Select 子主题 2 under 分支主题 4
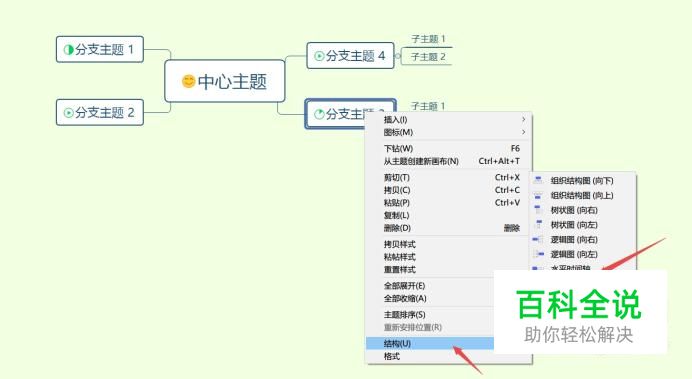This screenshot has width=692, height=379. pos(428,57)
